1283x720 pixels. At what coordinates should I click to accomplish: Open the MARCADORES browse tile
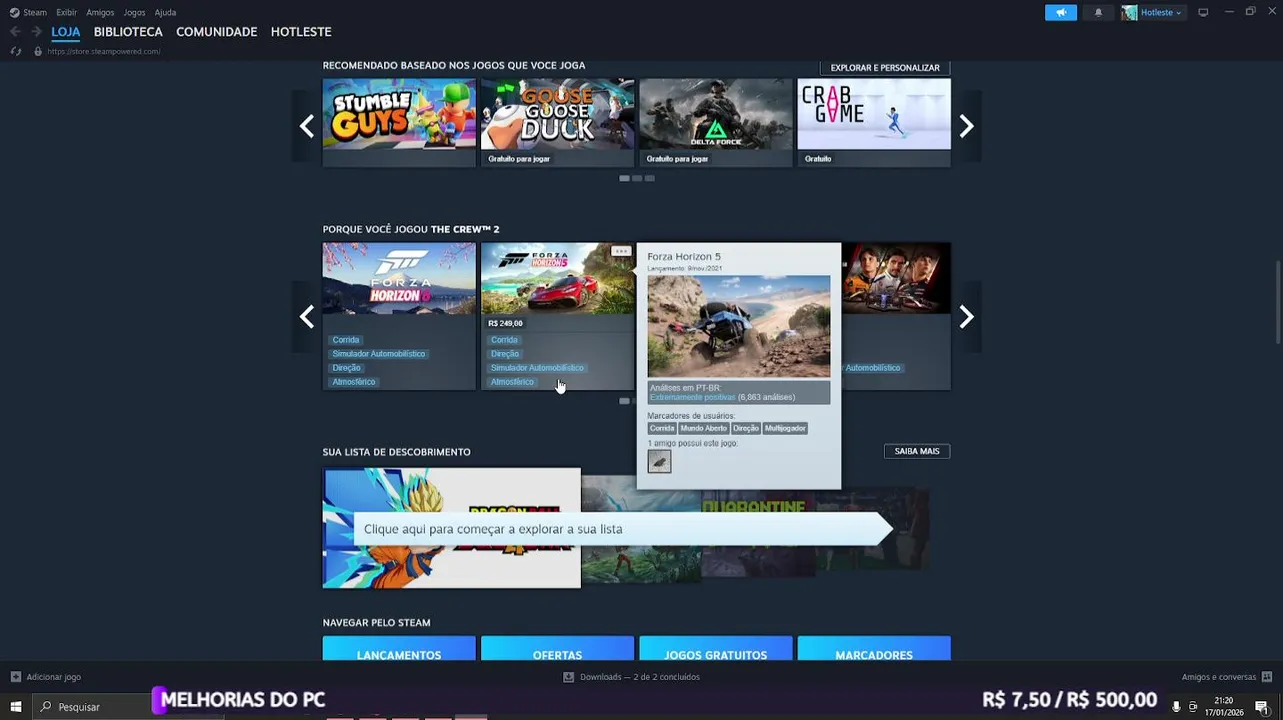pyautogui.click(x=874, y=650)
